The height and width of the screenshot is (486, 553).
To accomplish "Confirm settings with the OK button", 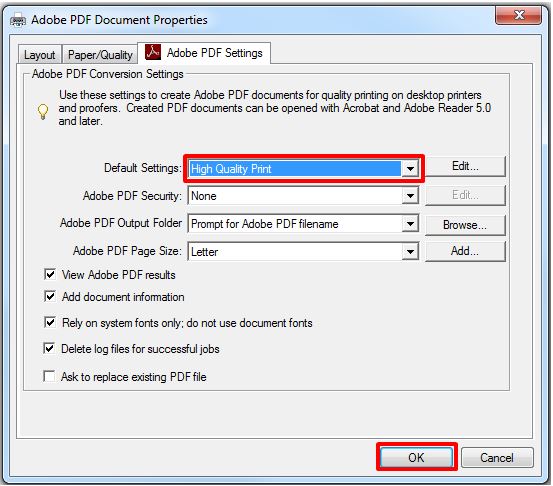I will [417, 457].
